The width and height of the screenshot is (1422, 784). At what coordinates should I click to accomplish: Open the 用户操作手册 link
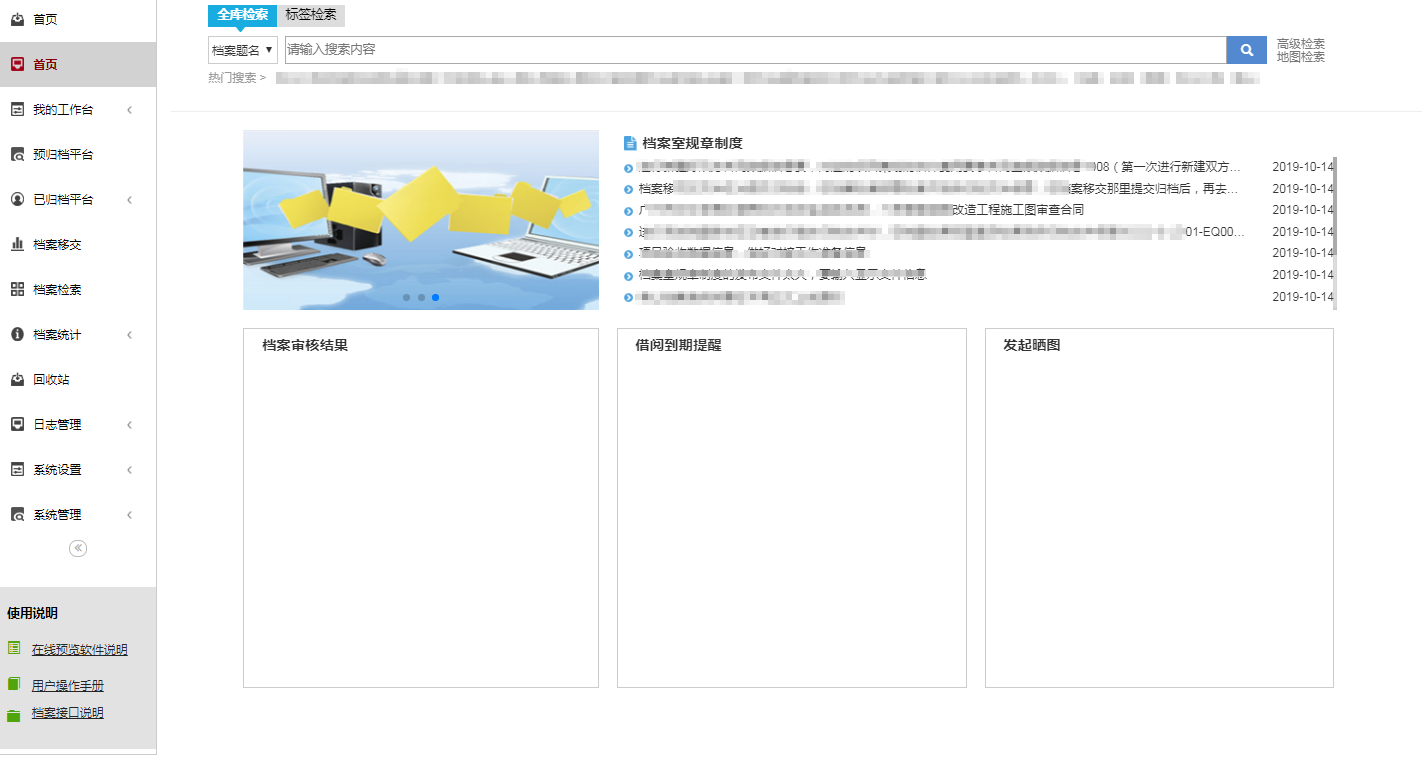point(68,686)
